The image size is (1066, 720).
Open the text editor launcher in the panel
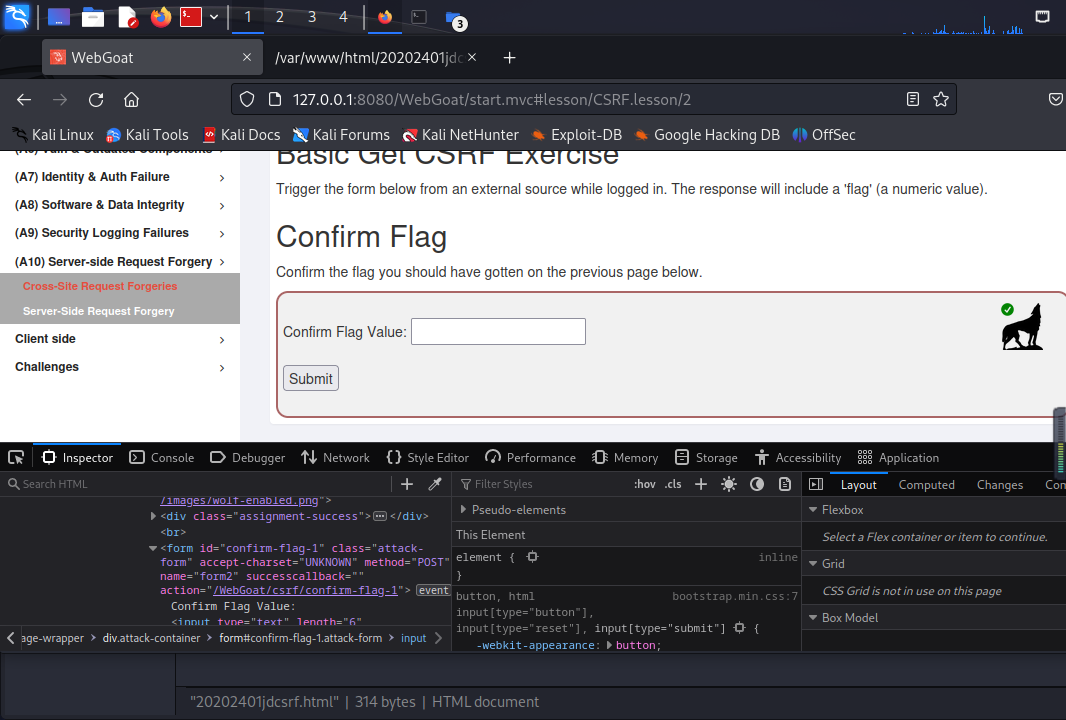coord(128,17)
